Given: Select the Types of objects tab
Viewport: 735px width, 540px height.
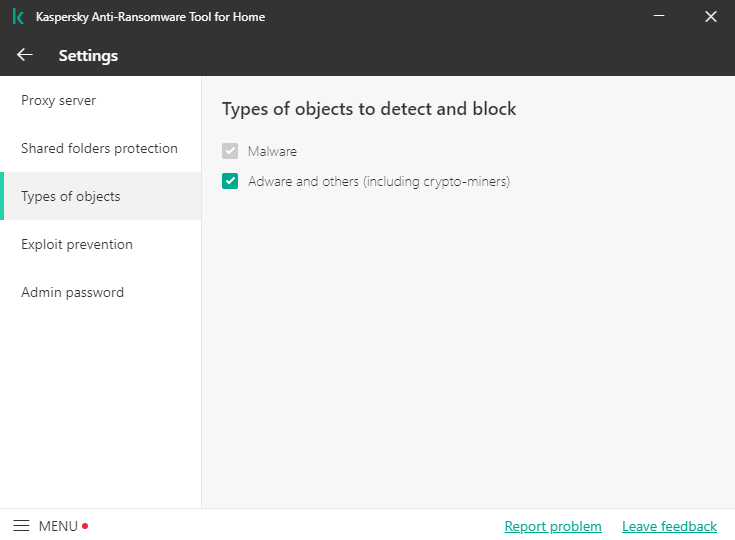Looking at the screenshot, I should (x=71, y=196).
